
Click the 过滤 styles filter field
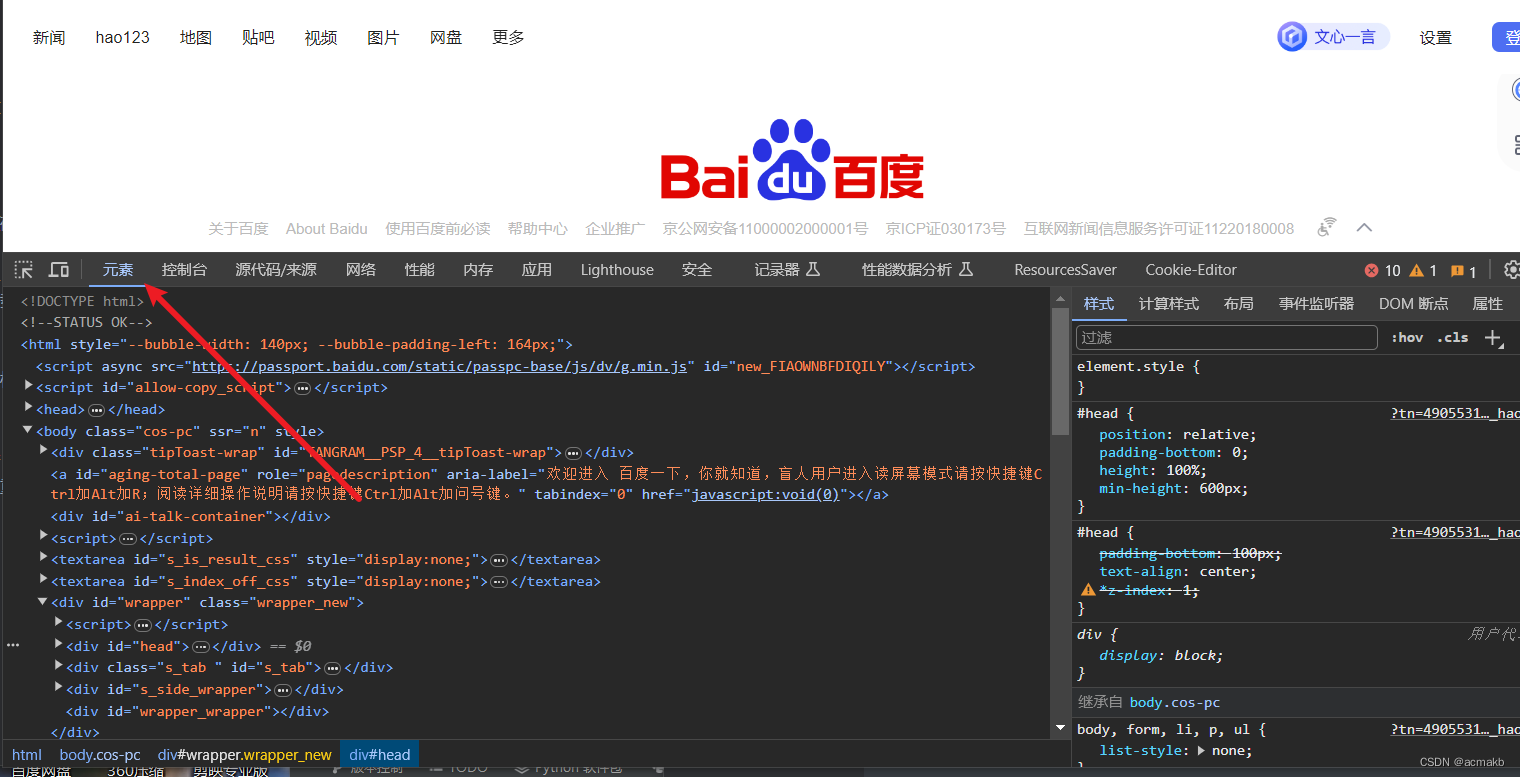pyautogui.click(x=1227, y=338)
